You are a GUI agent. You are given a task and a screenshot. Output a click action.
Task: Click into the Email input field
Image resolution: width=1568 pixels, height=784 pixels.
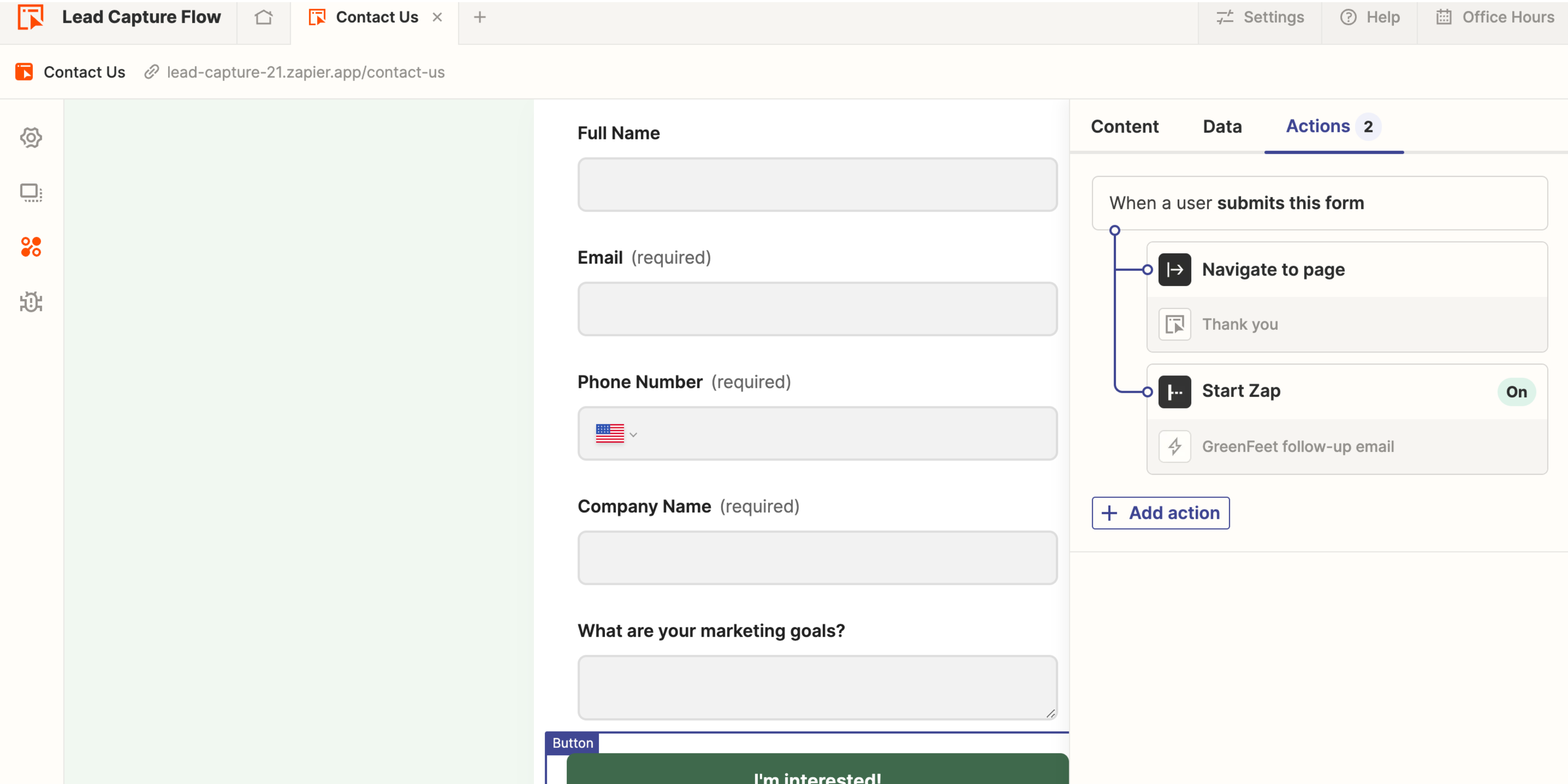click(817, 309)
